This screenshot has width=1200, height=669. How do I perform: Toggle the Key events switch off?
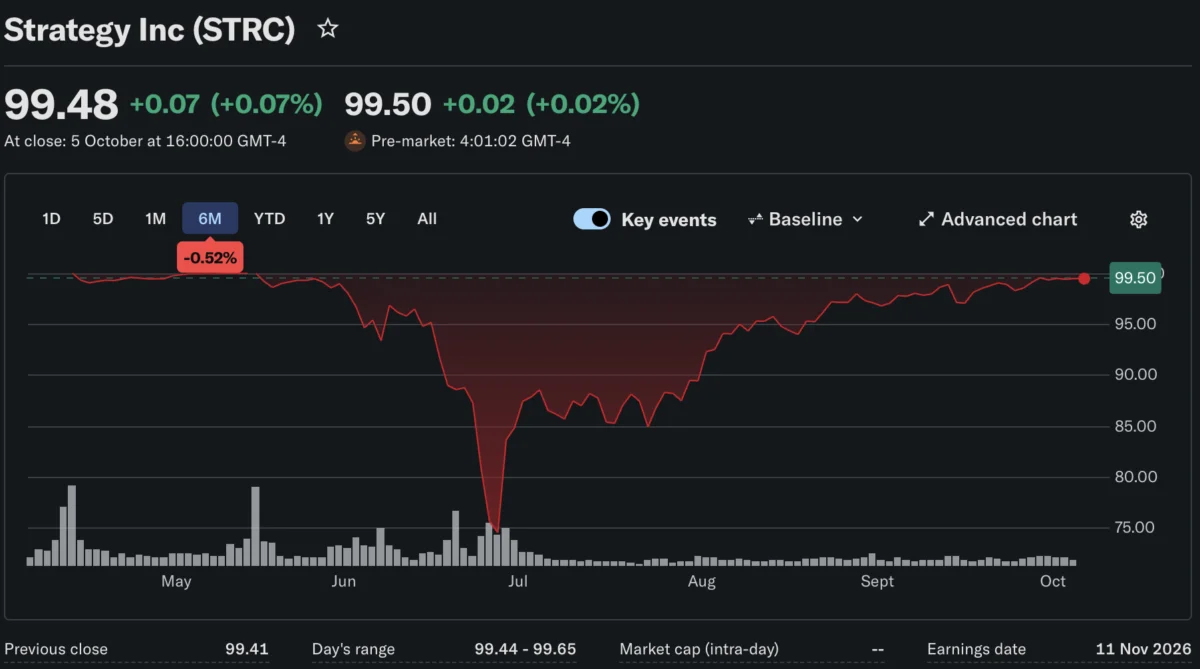click(x=592, y=219)
